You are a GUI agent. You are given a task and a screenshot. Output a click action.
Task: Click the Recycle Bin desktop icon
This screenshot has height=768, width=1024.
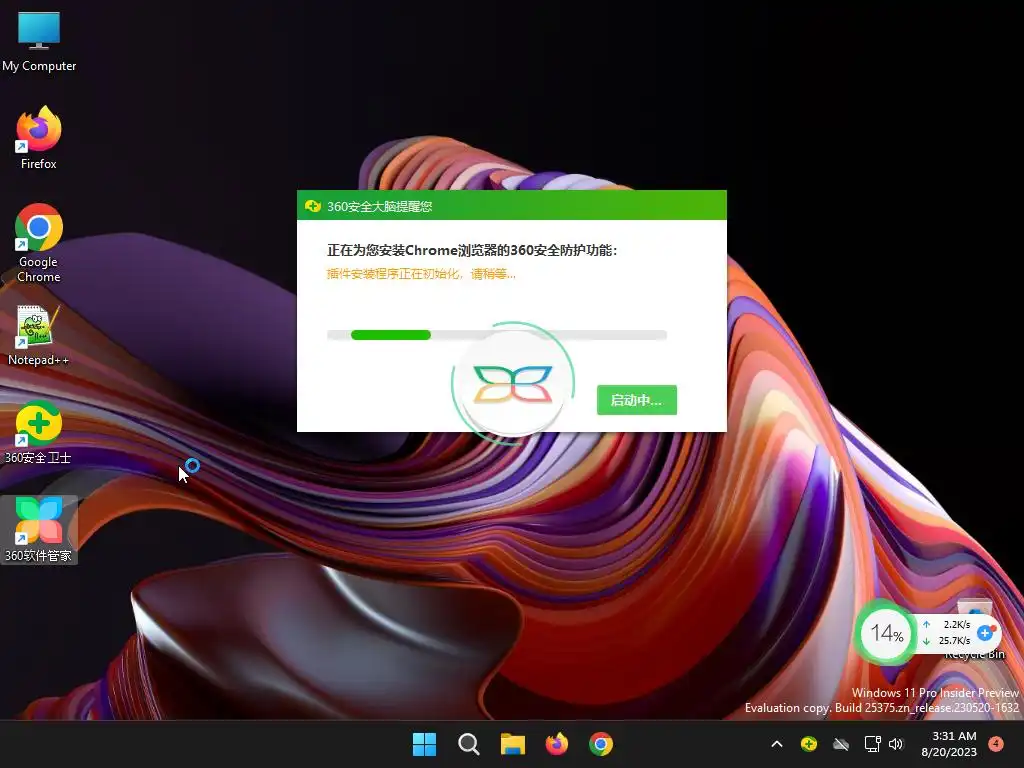[974, 630]
